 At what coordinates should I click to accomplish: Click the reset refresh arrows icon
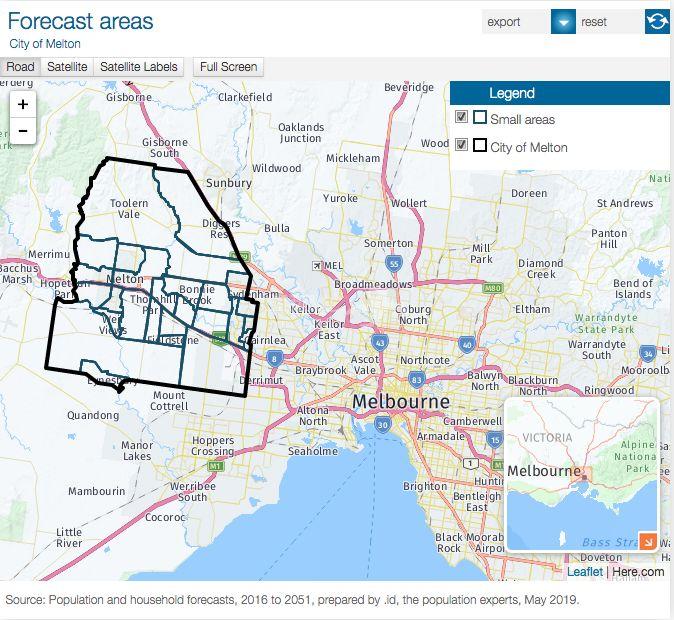(x=657, y=22)
